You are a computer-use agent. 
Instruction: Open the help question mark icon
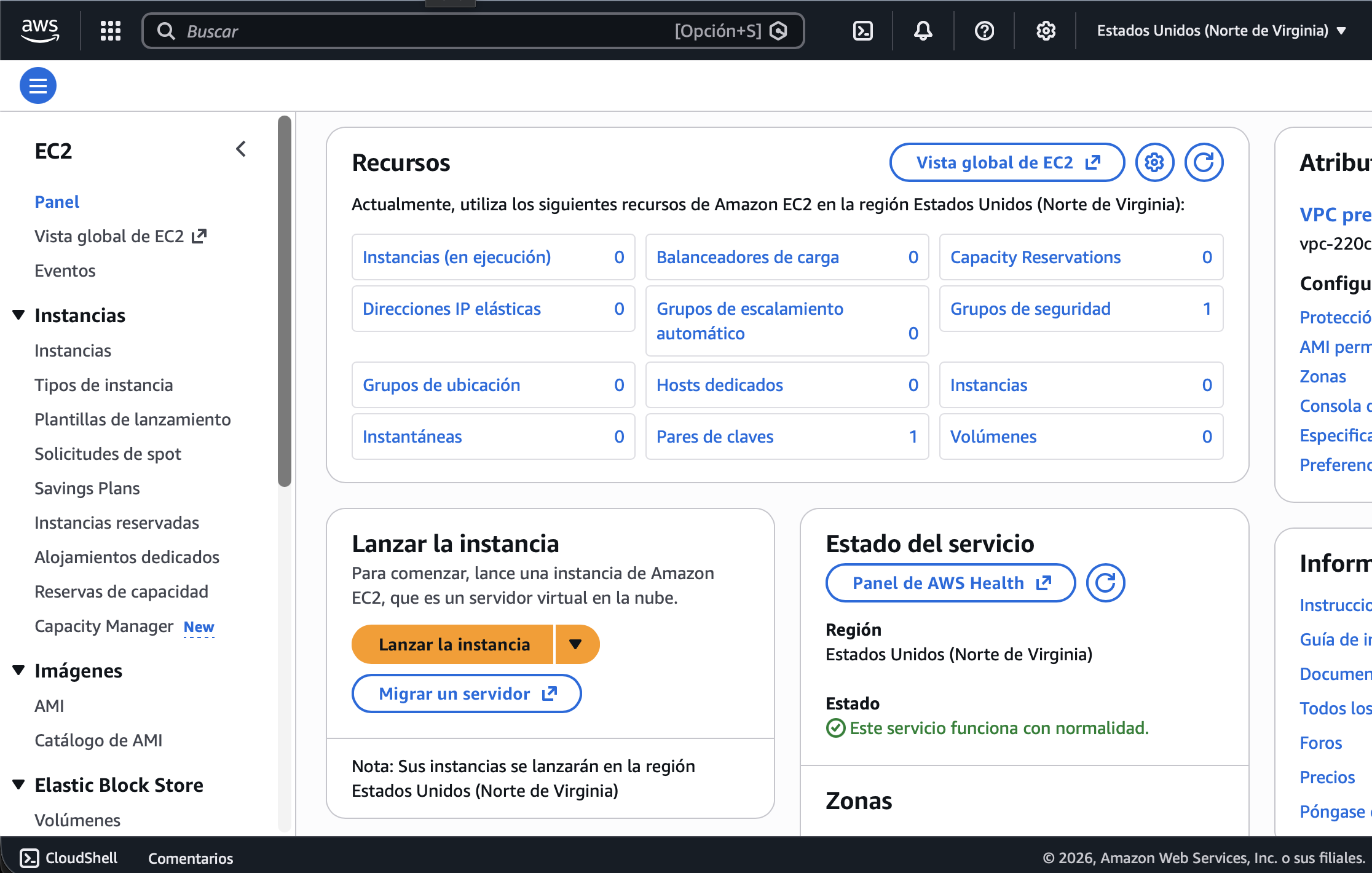click(984, 31)
